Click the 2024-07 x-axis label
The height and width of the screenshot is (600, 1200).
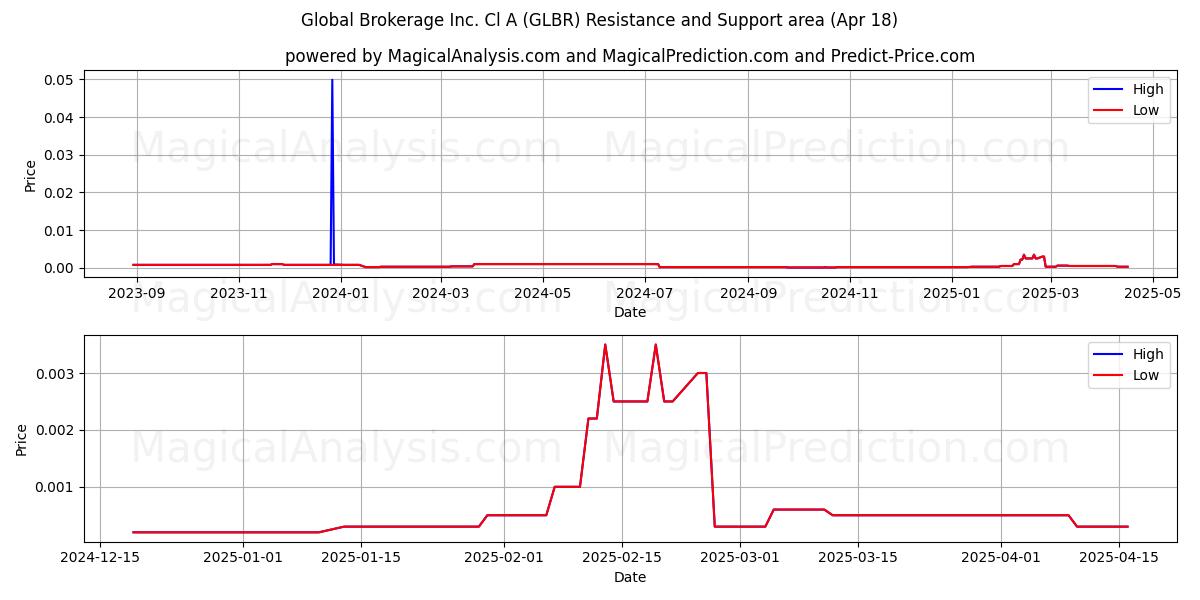(x=645, y=293)
